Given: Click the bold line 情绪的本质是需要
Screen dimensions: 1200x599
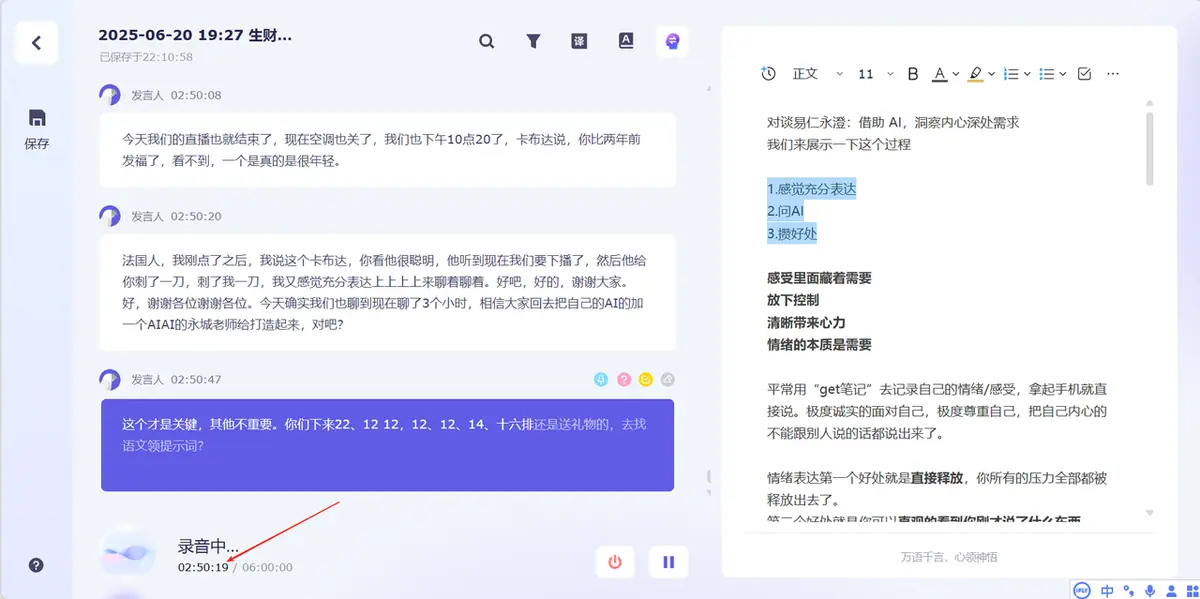Looking at the screenshot, I should pyautogui.click(x=819, y=345).
